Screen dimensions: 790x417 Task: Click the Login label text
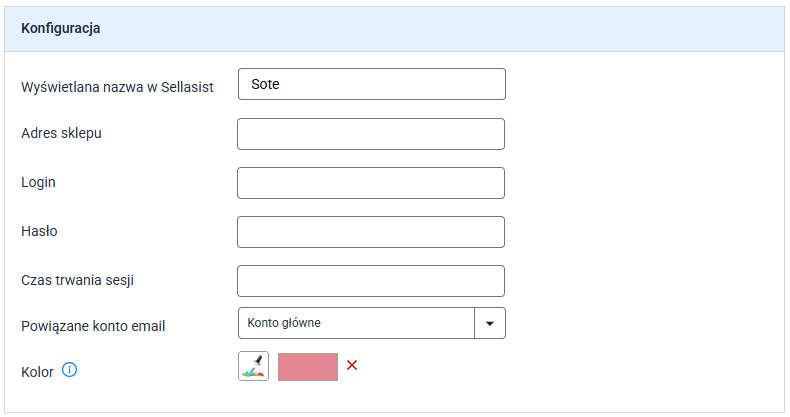(x=38, y=183)
